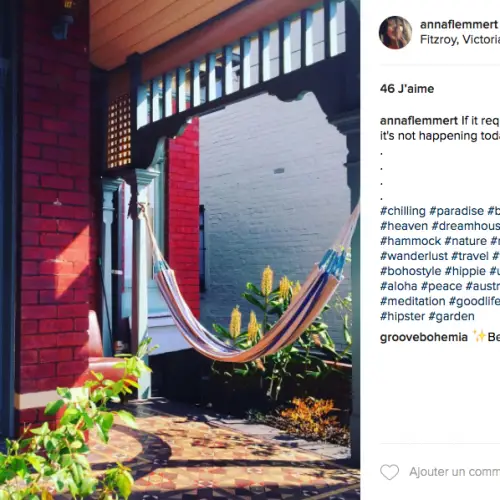Click the heart like icon

click(x=389, y=472)
